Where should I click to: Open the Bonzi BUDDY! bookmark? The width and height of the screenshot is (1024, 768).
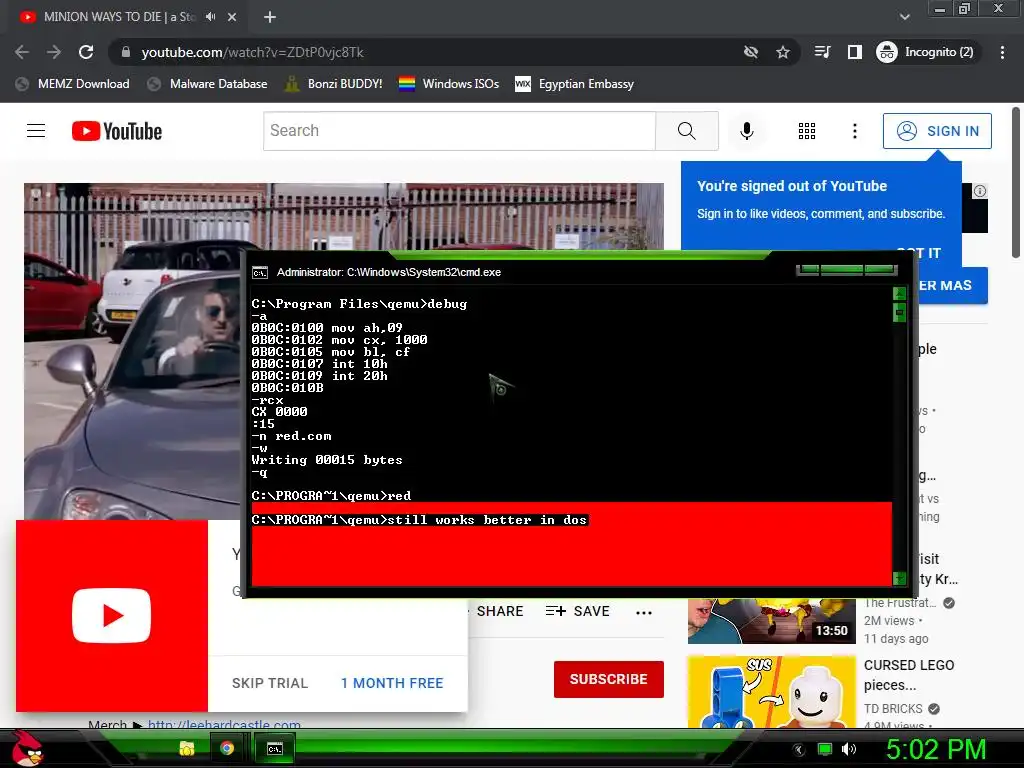click(334, 84)
